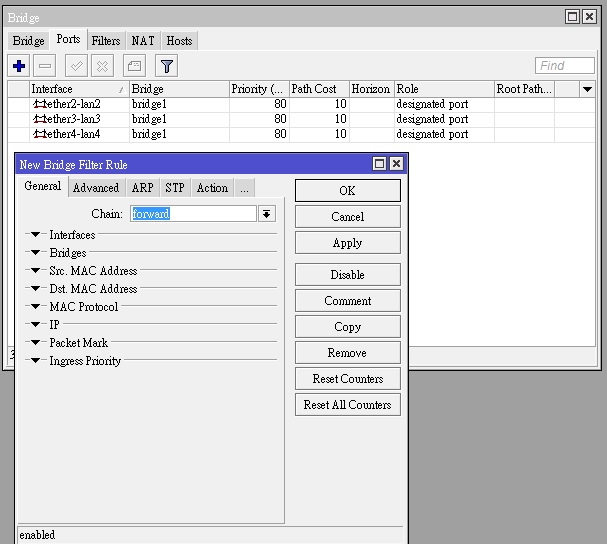
Task: Open the General tab in rule dialog
Action: coord(43,186)
